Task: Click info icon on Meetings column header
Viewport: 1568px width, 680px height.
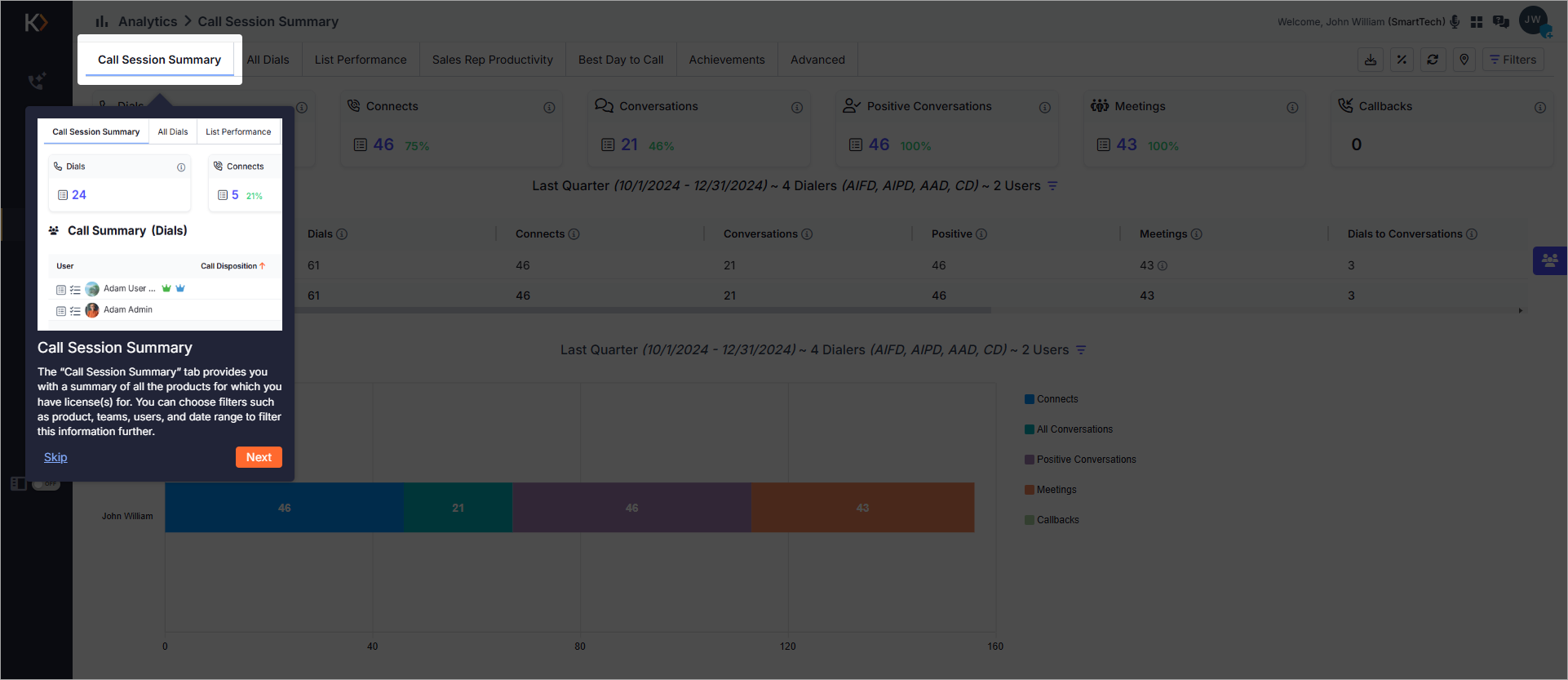Action: 1197,234
